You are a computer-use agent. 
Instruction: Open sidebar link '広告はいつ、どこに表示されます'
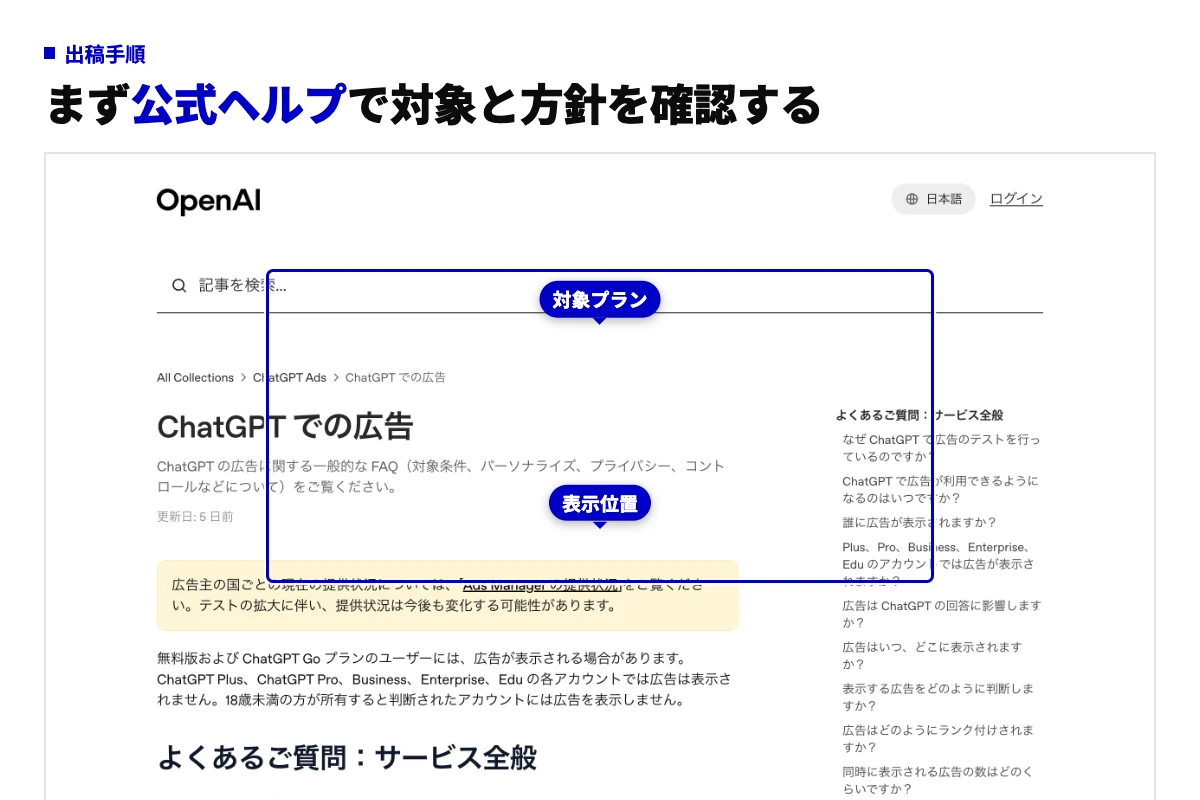(x=932, y=656)
